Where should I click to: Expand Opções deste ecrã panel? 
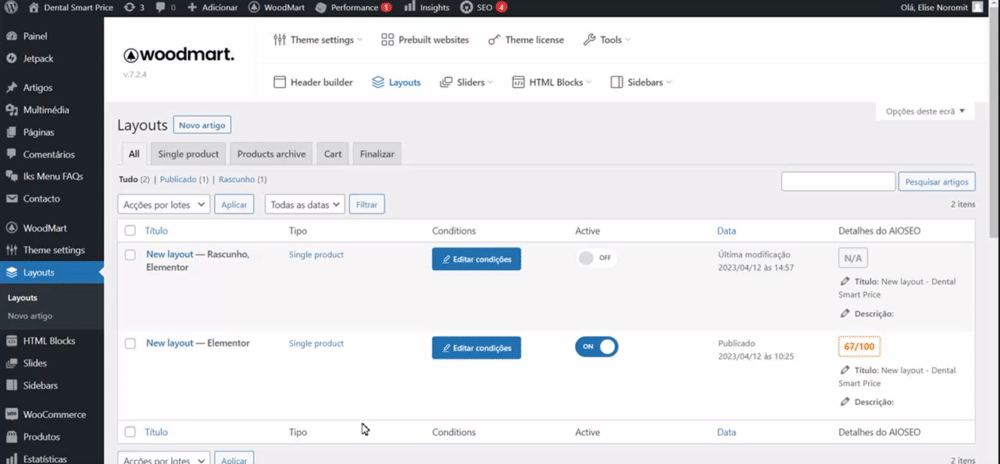click(x=925, y=112)
